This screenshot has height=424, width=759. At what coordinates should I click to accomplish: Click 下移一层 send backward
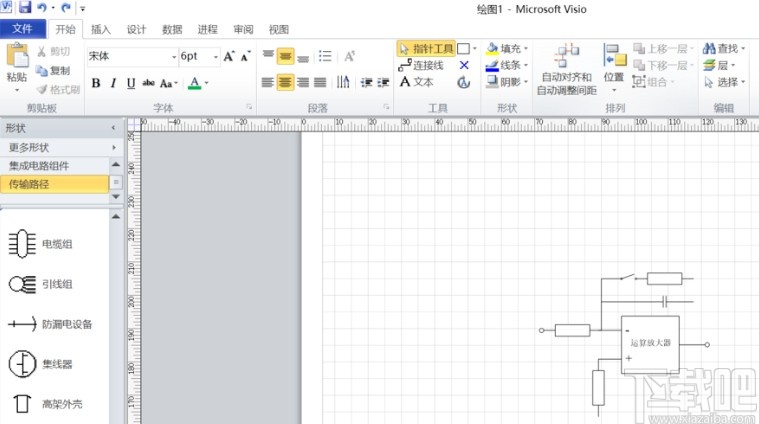663,65
